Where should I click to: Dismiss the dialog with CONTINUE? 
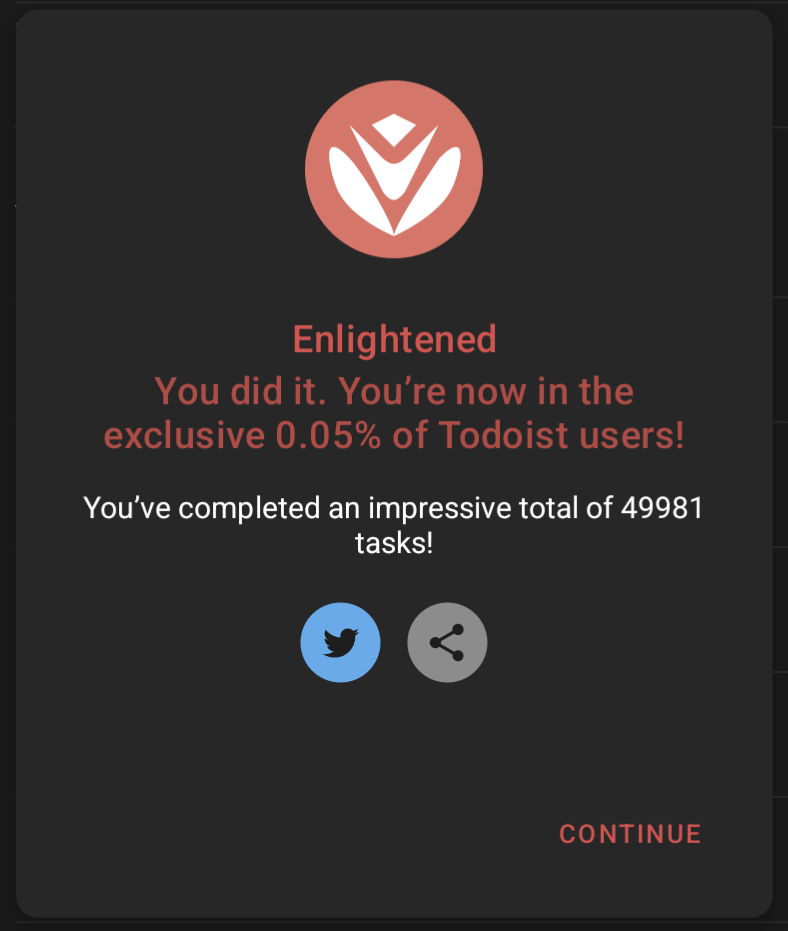click(x=630, y=834)
